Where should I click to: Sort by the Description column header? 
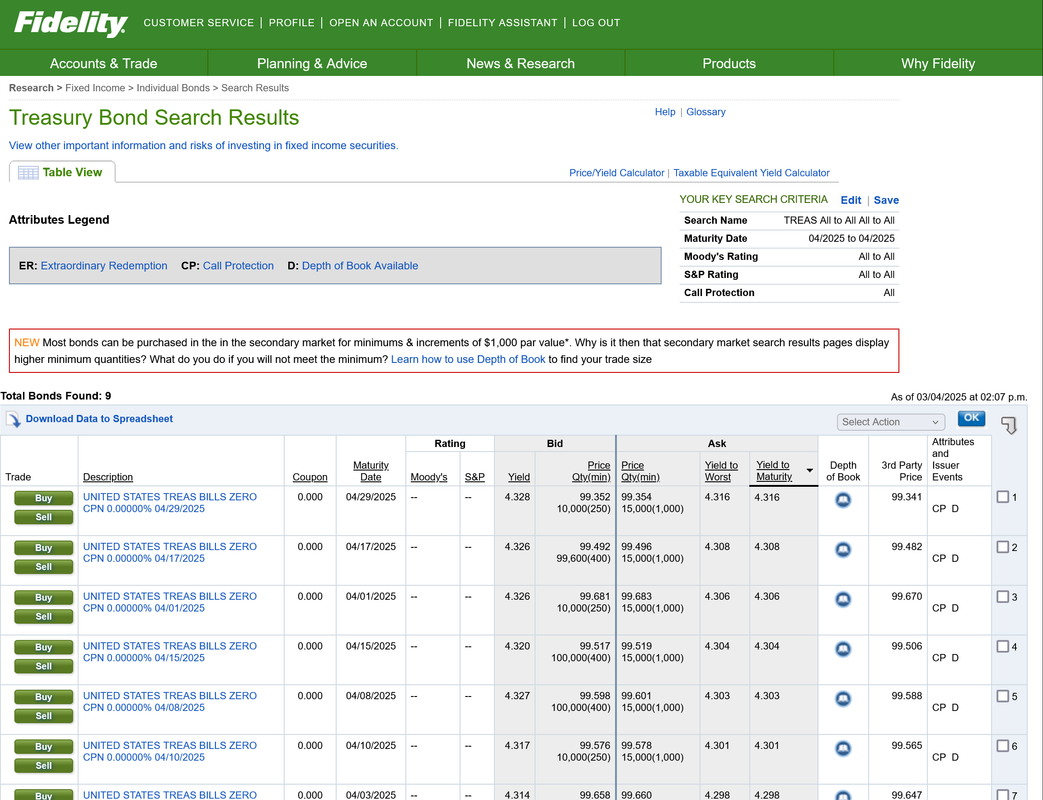[108, 477]
